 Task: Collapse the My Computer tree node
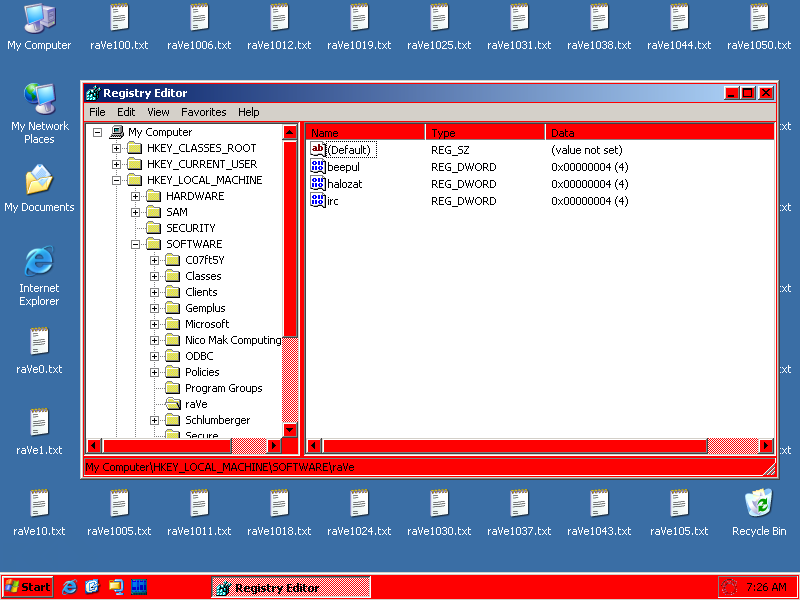pos(97,133)
